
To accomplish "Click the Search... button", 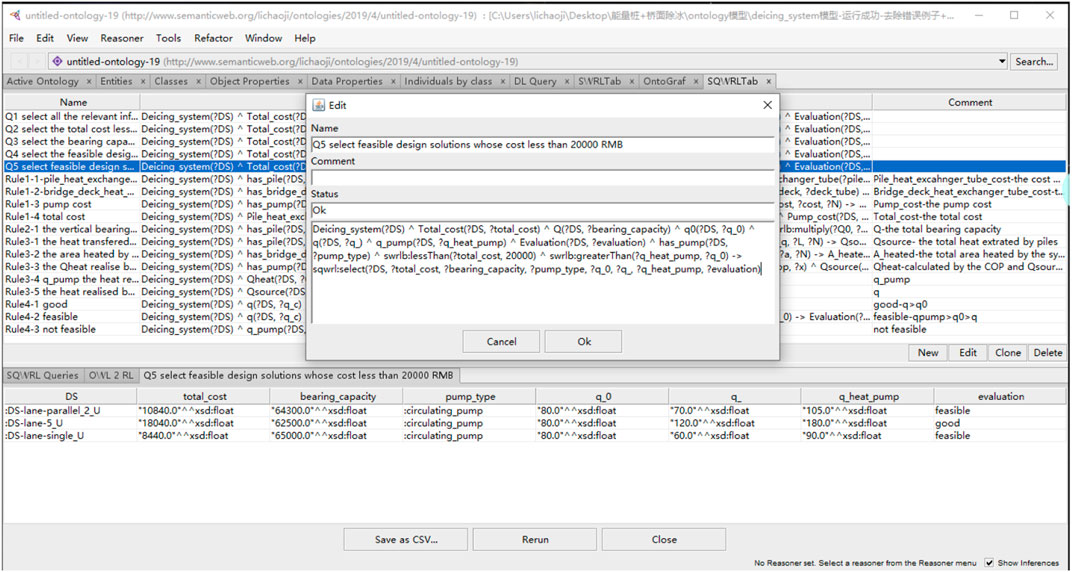I will tap(1034, 62).
